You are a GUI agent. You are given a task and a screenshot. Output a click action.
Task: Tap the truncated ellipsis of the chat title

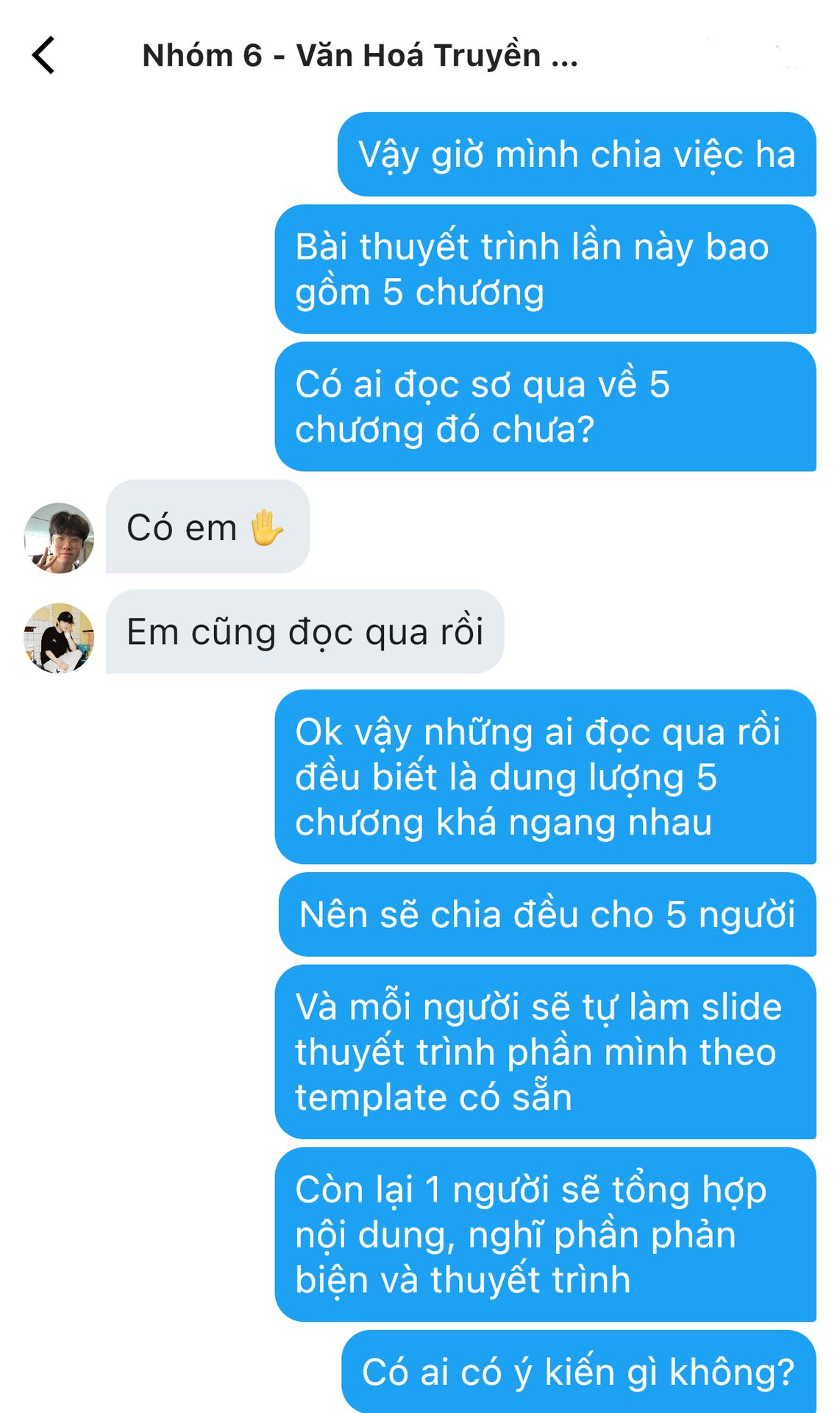[565, 57]
